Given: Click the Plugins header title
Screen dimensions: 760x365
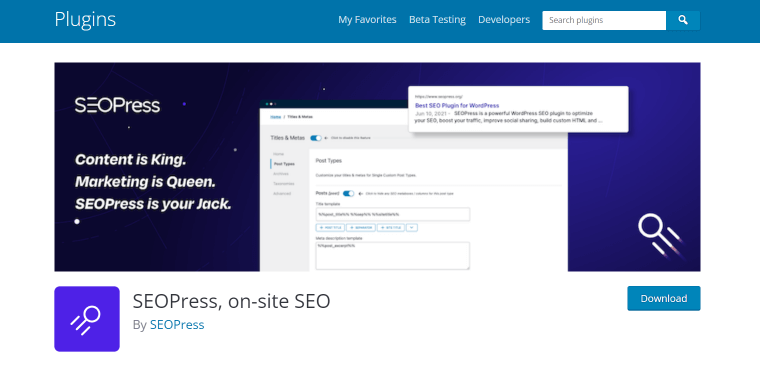Looking at the screenshot, I should [x=85, y=20].
